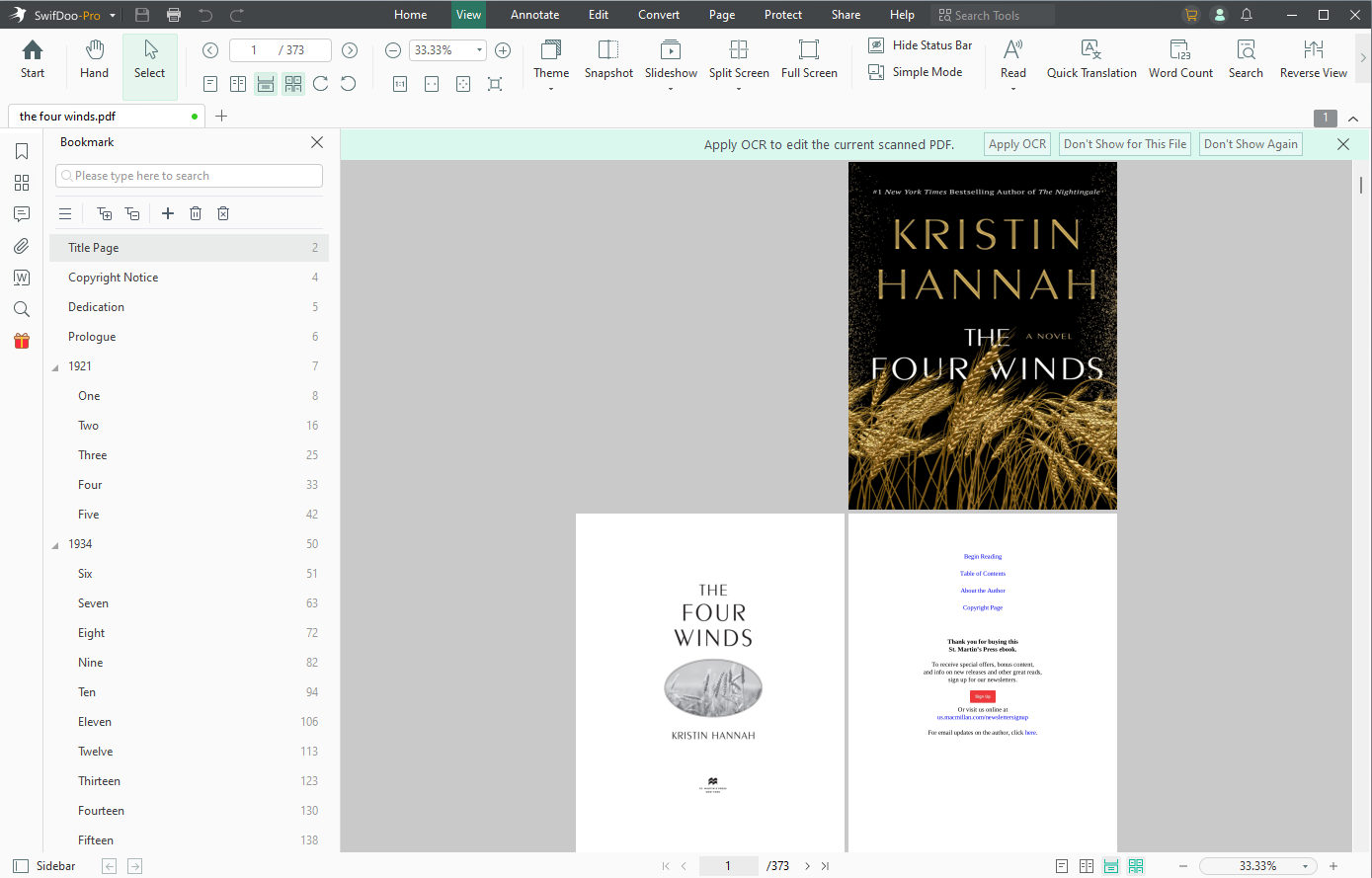The width and height of the screenshot is (1372, 878).
Task: Go to previous page using toolbar arrow
Action: [210, 50]
